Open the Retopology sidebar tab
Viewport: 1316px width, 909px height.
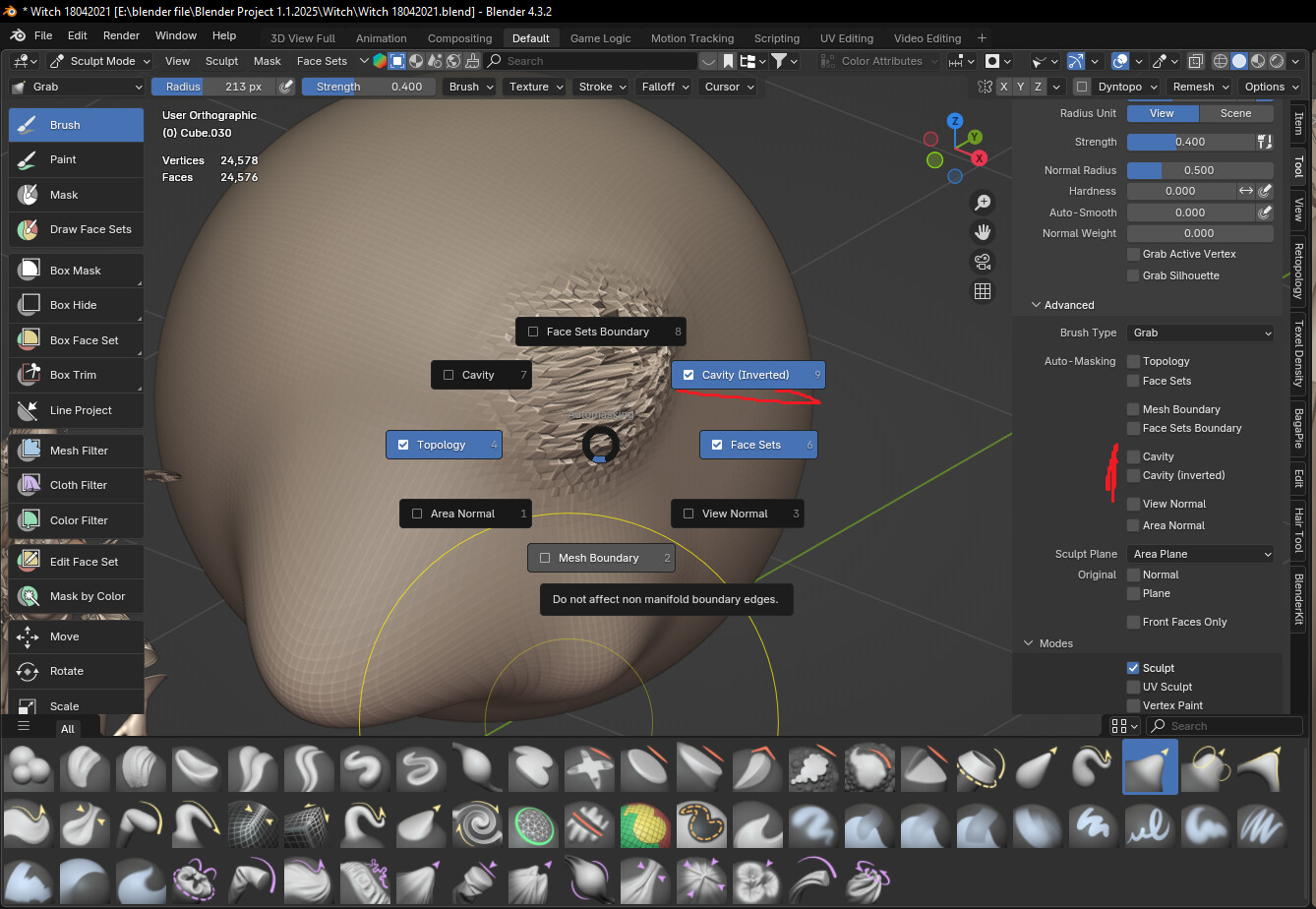(1298, 270)
